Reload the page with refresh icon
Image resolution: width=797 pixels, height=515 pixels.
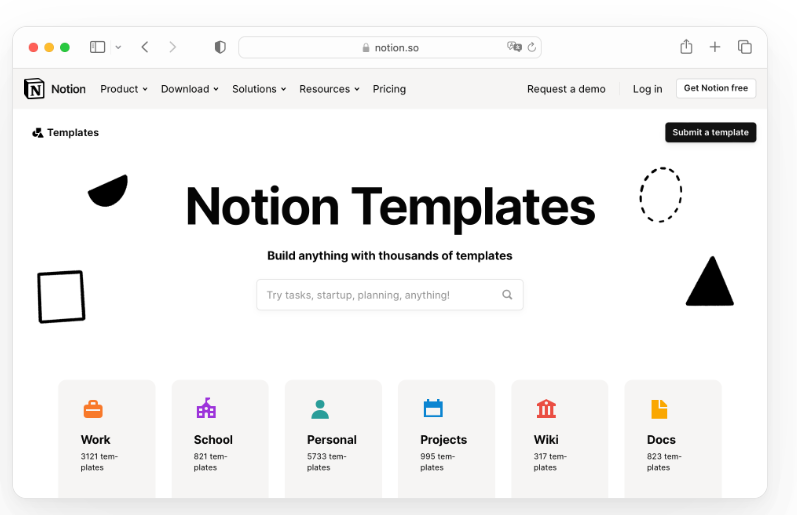[x=532, y=47]
